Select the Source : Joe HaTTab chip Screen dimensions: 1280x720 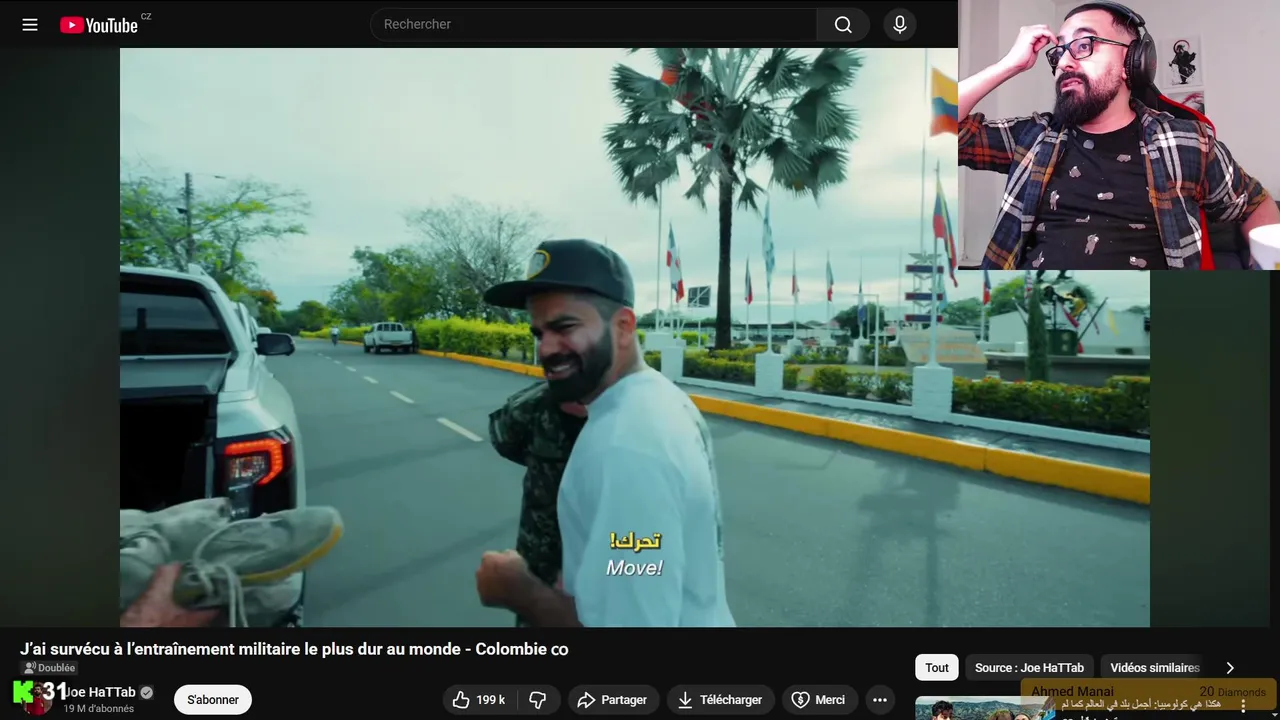tap(1029, 668)
